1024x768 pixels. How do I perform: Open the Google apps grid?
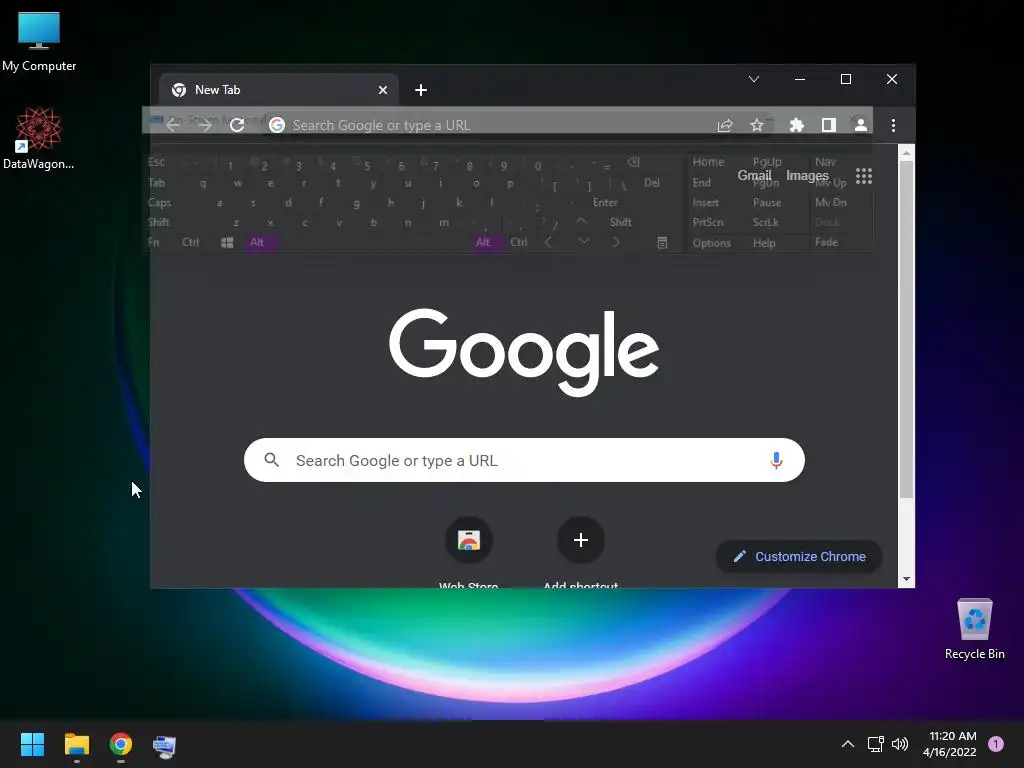[864, 176]
